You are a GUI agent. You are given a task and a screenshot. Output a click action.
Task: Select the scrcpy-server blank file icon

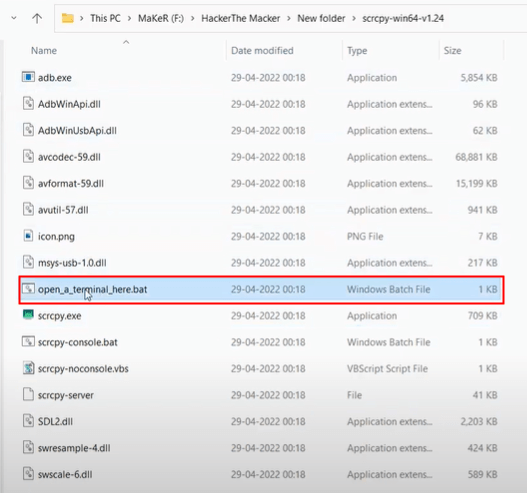[28, 395]
